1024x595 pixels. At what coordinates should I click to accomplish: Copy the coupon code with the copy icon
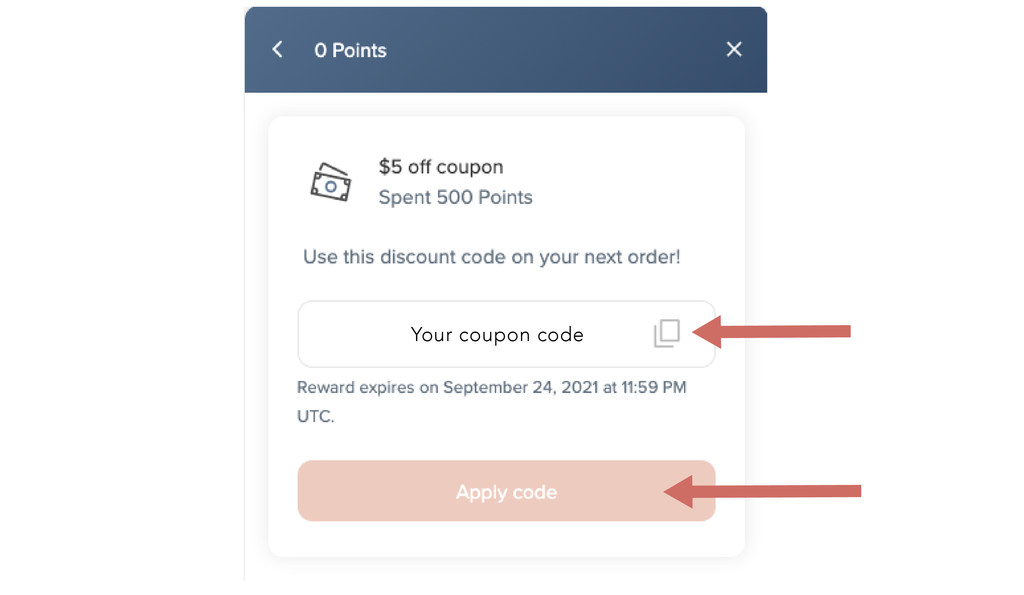[667, 334]
